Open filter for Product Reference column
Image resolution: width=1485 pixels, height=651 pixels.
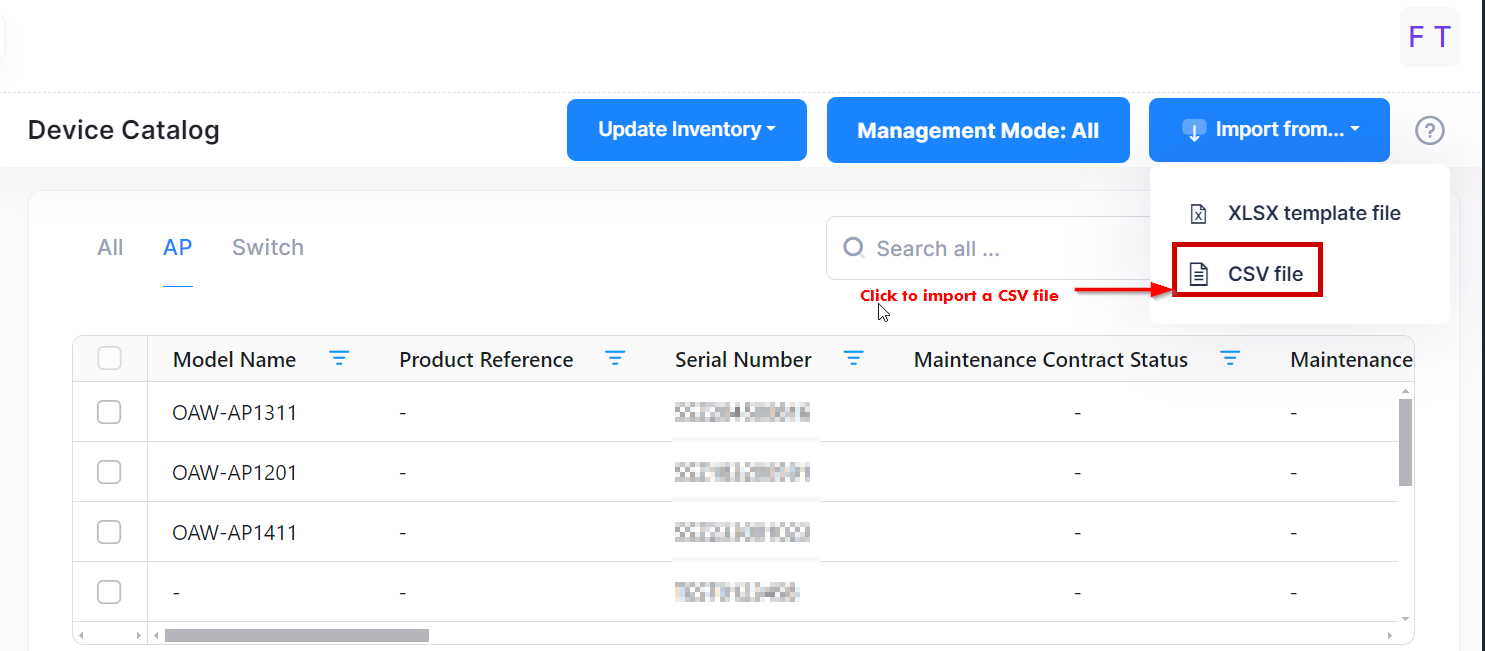coord(615,359)
